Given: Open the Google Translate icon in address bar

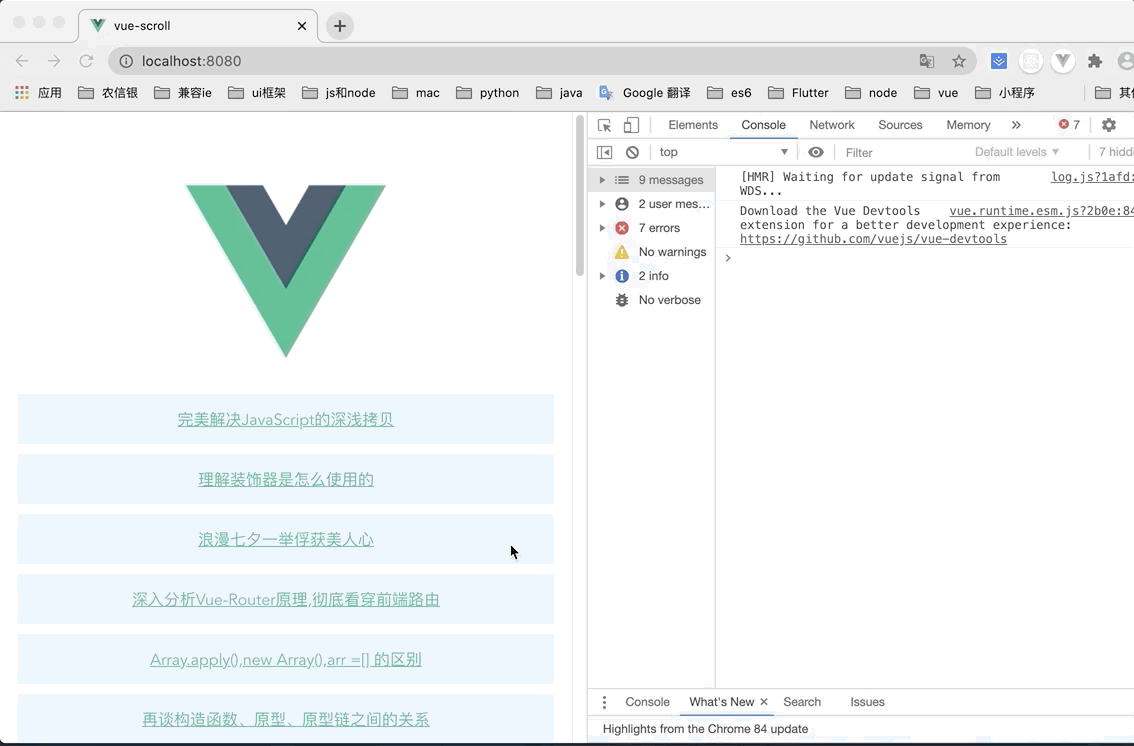Looking at the screenshot, I should pos(926,61).
